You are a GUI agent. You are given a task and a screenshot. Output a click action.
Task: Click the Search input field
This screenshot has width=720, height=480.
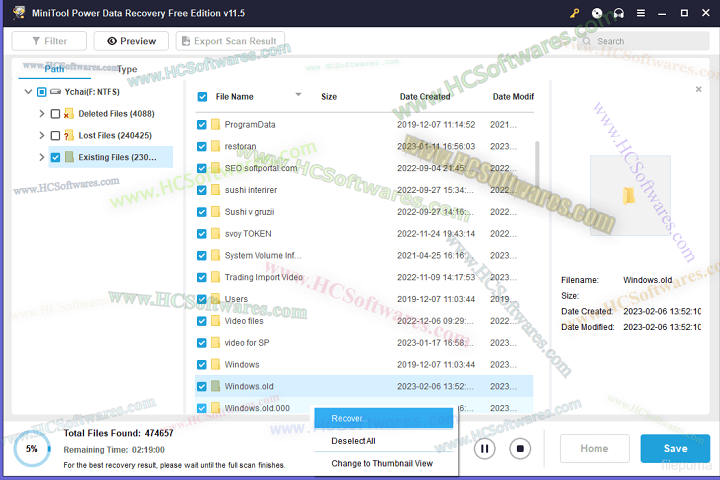point(645,41)
